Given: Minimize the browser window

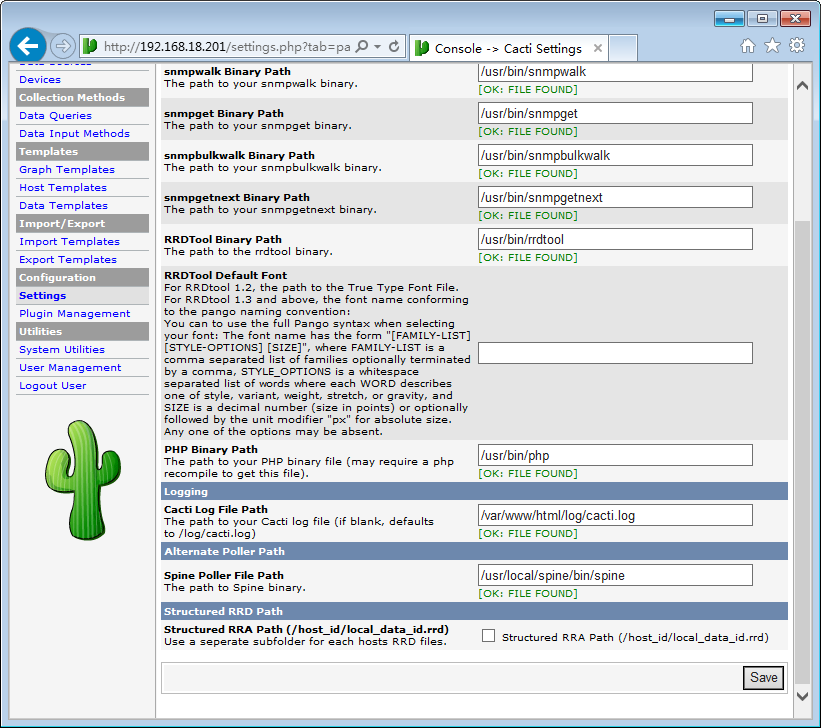Looking at the screenshot, I should [x=729, y=19].
